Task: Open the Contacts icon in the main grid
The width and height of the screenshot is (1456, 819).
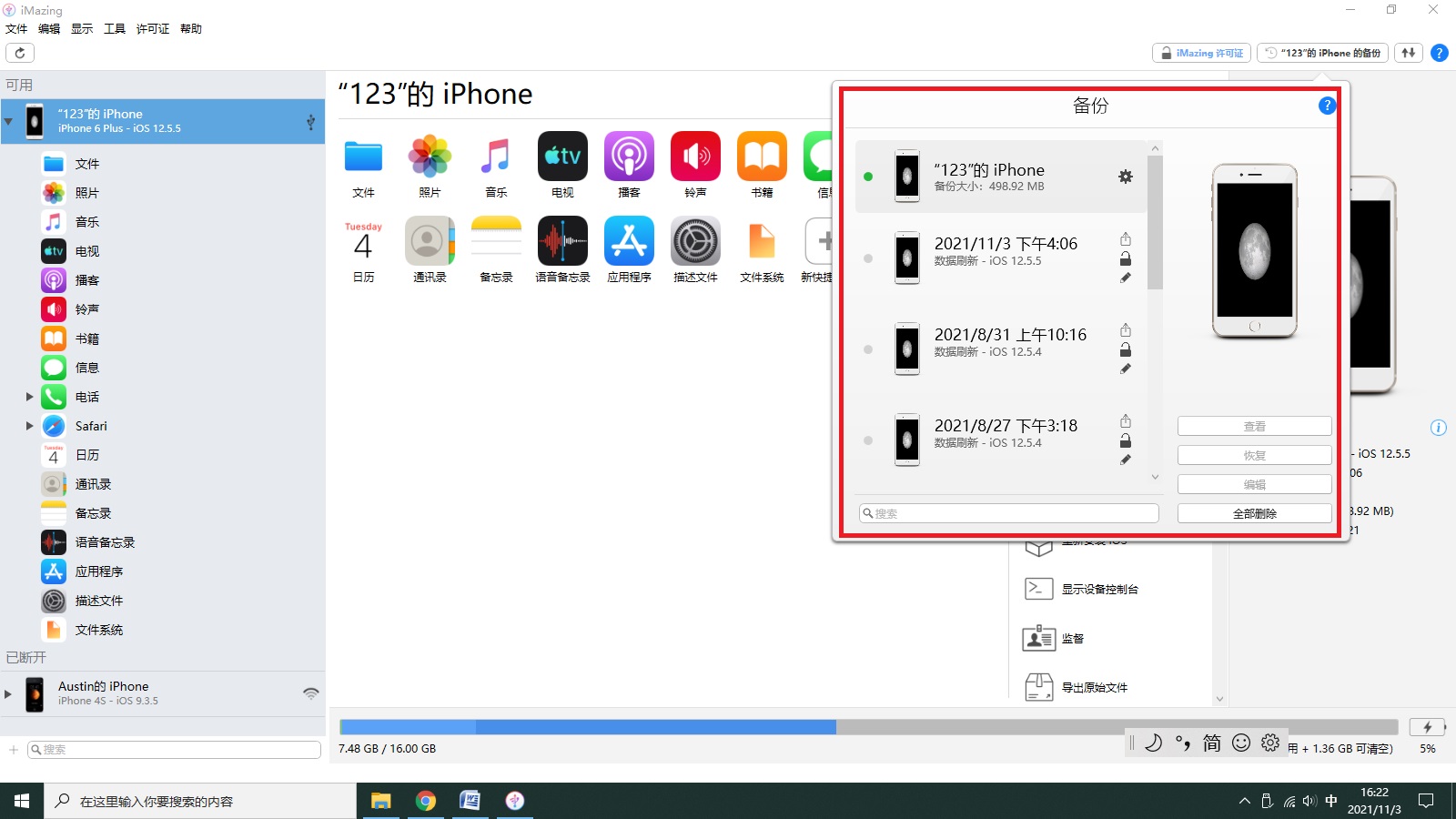Action: coord(430,241)
